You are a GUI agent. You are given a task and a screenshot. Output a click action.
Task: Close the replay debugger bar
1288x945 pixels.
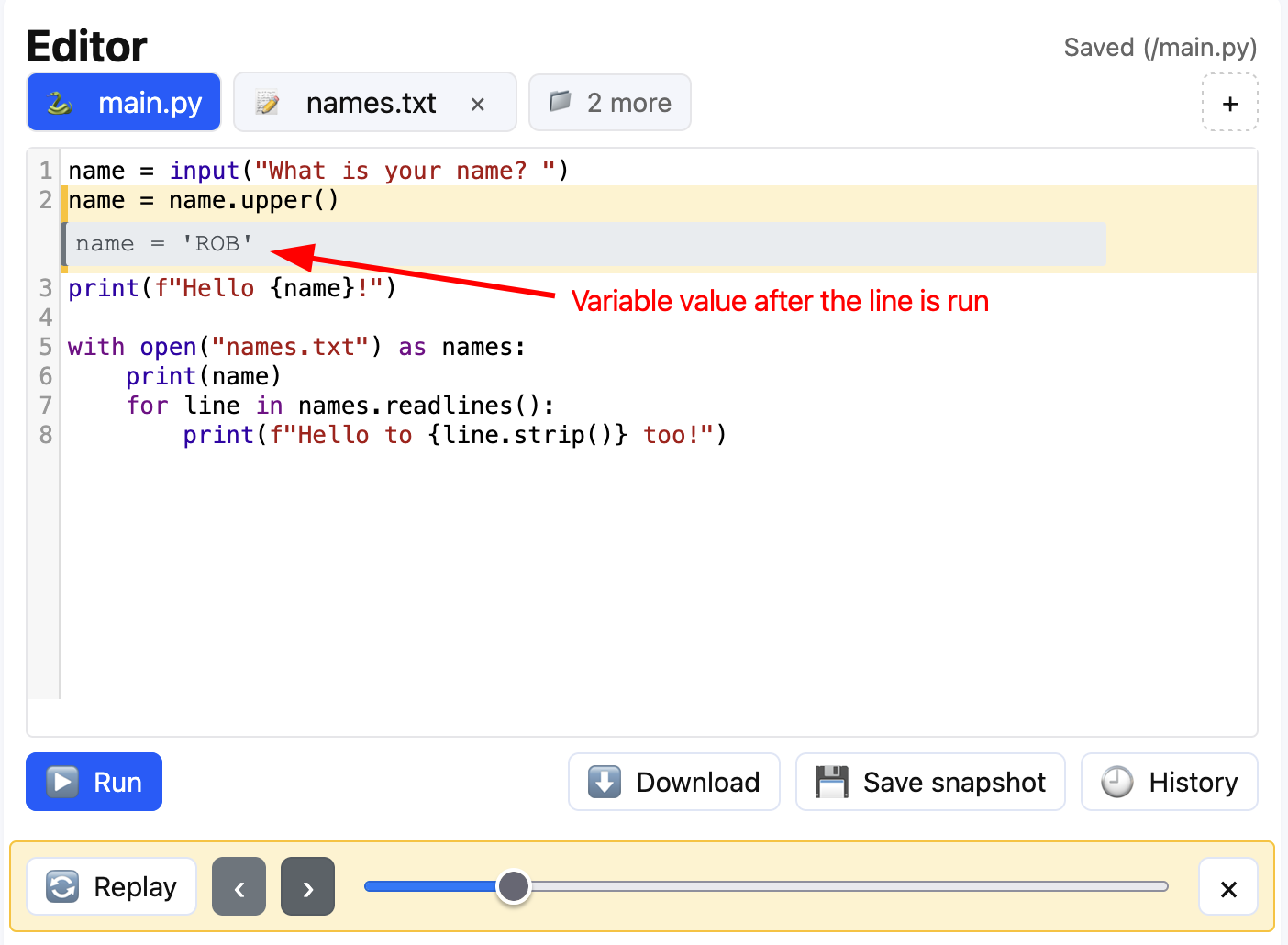[1228, 887]
